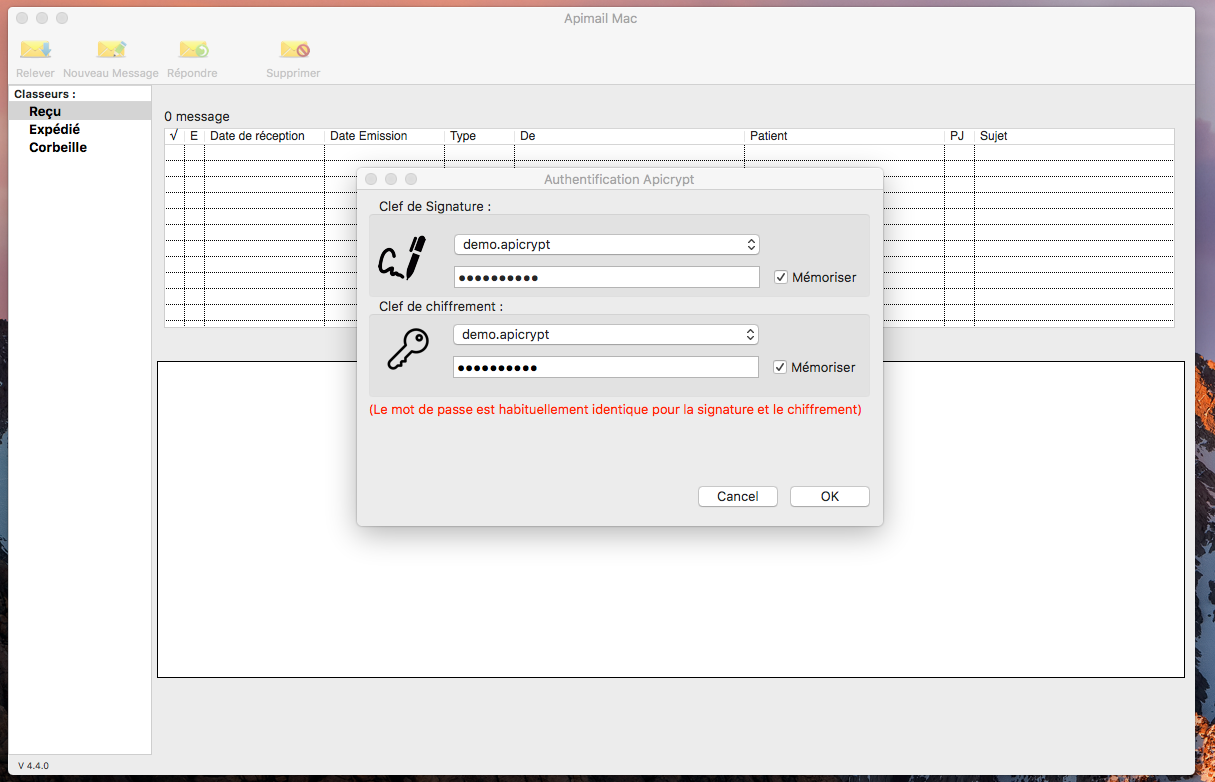1215x782 pixels.
Task: Toggle Mémoriser for the chiffrement key
Action: coord(781,367)
